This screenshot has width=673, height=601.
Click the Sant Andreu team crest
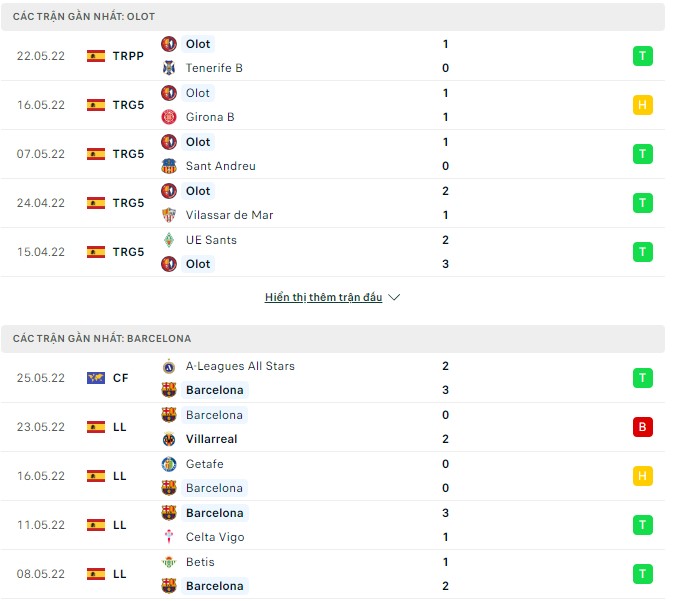coord(168,166)
